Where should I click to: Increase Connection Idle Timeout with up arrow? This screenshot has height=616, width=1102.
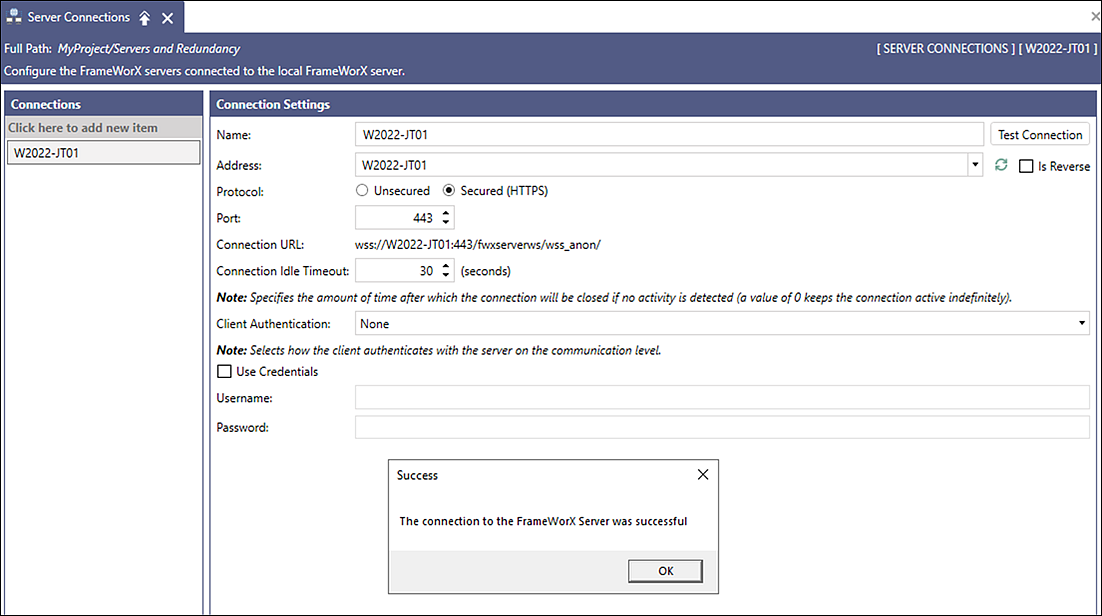pyautogui.click(x=446, y=266)
